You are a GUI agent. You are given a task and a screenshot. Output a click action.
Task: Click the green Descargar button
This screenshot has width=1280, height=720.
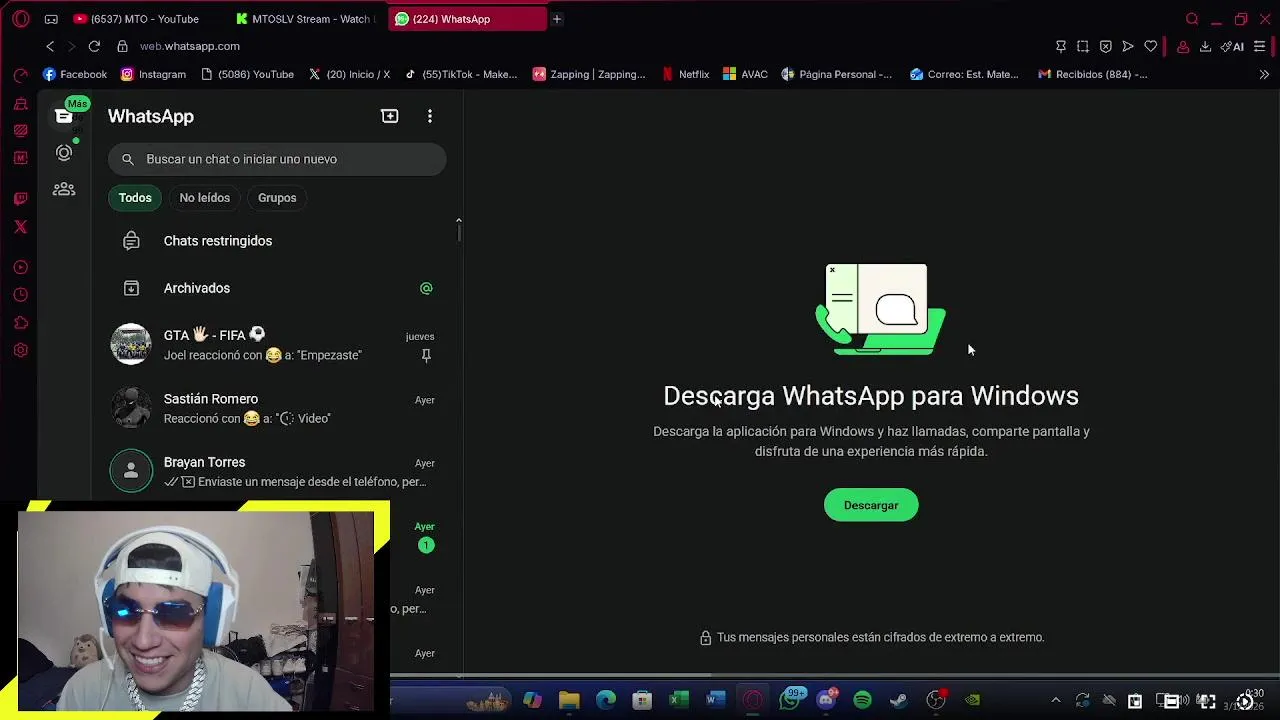[871, 505]
